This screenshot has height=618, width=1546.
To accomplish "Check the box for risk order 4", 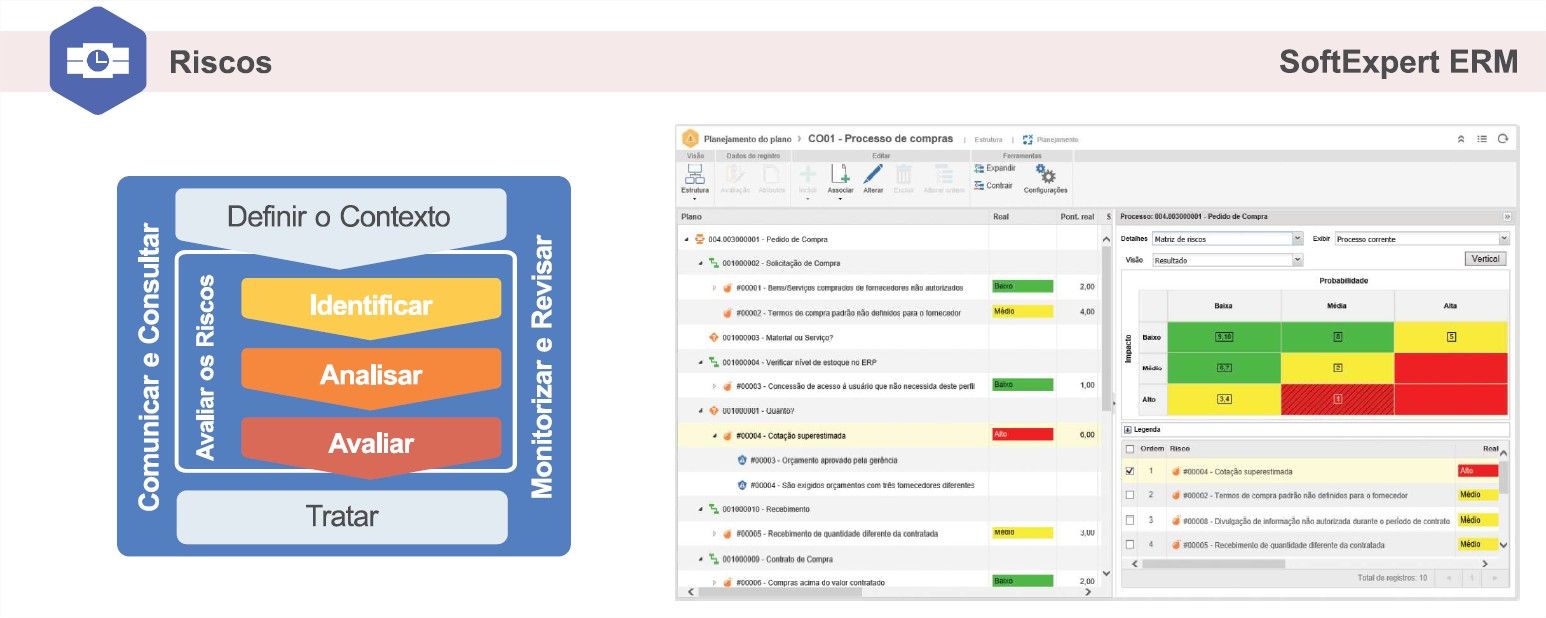I will 1130,544.
